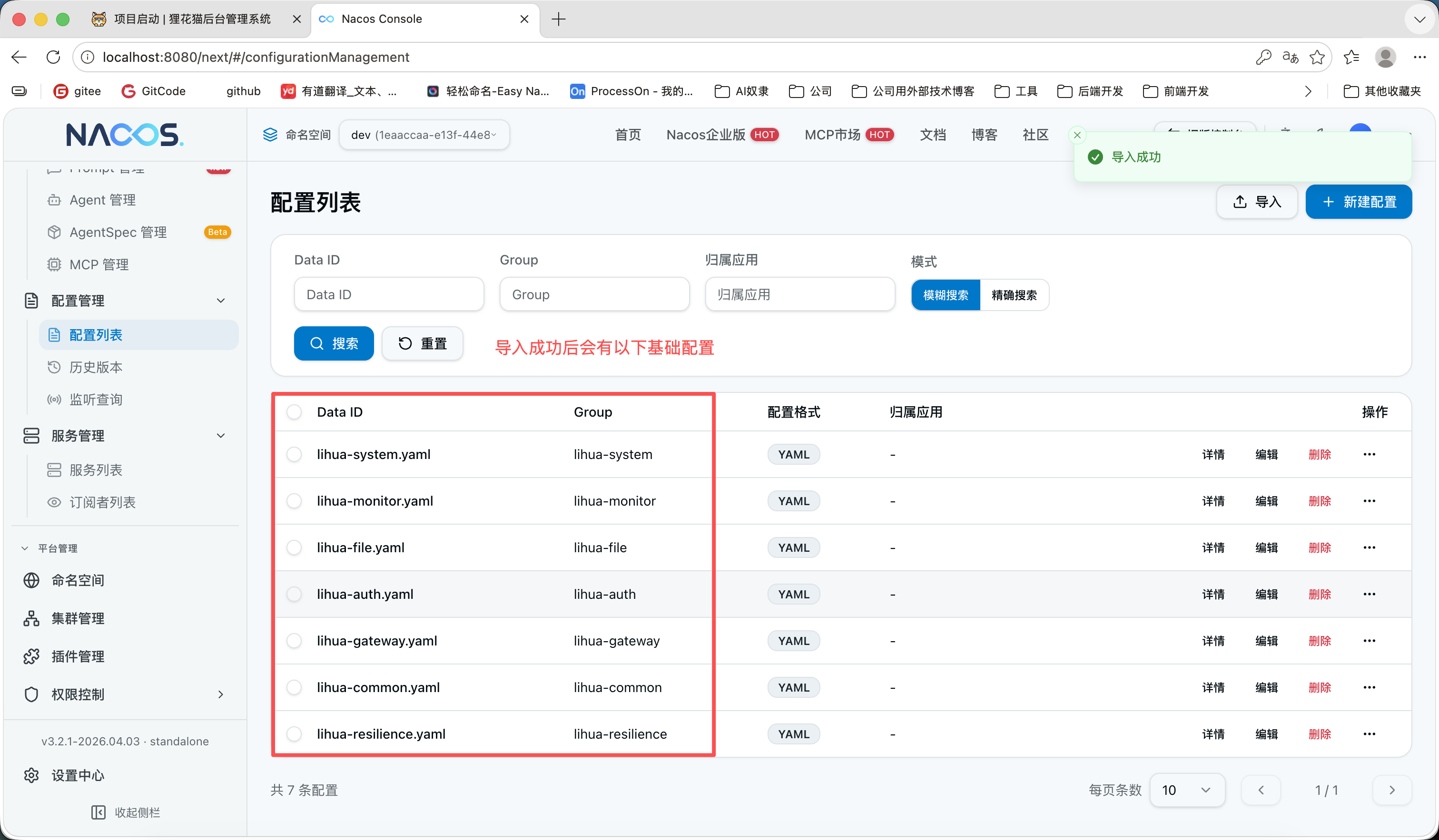
Task: Open a new browser tab
Action: [x=559, y=19]
